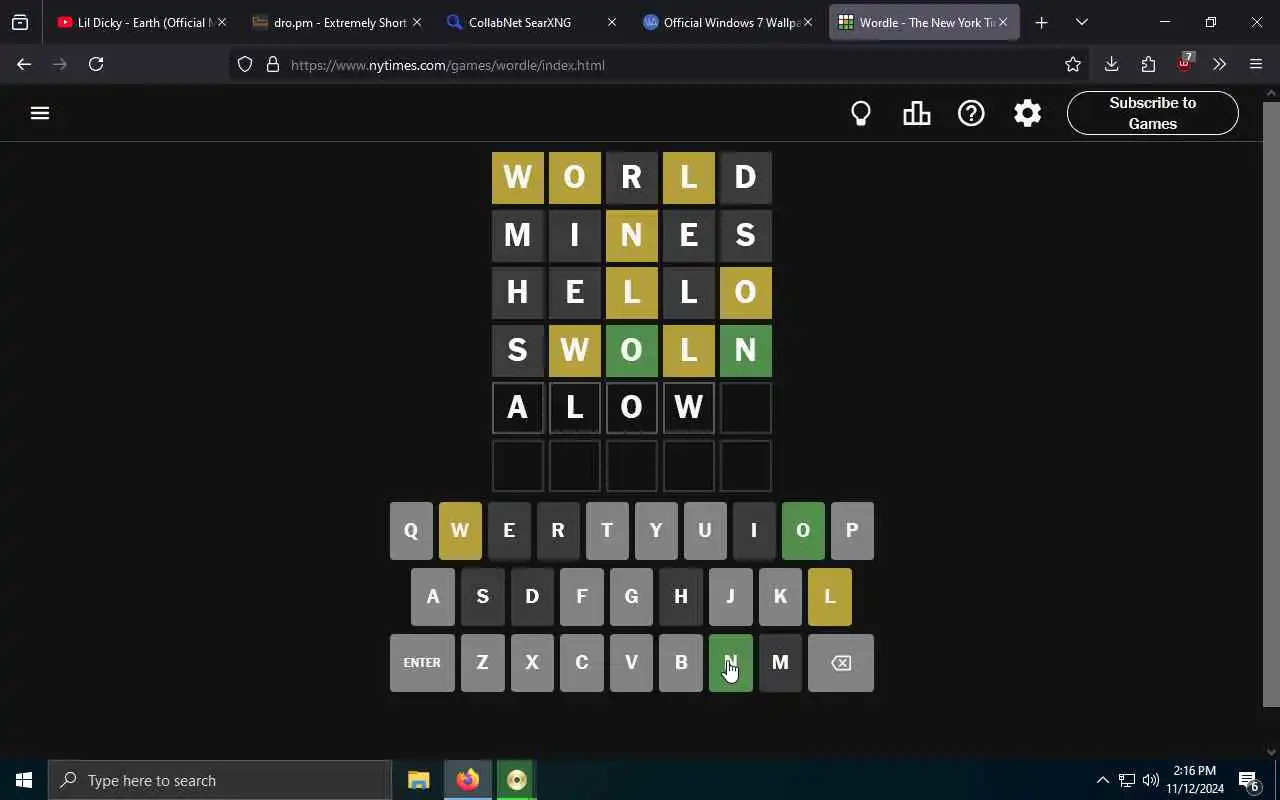Tap the C key on the Wordle keyboard
The image size is (1280, 800).
pyautogui.click(x=582, y=663)
